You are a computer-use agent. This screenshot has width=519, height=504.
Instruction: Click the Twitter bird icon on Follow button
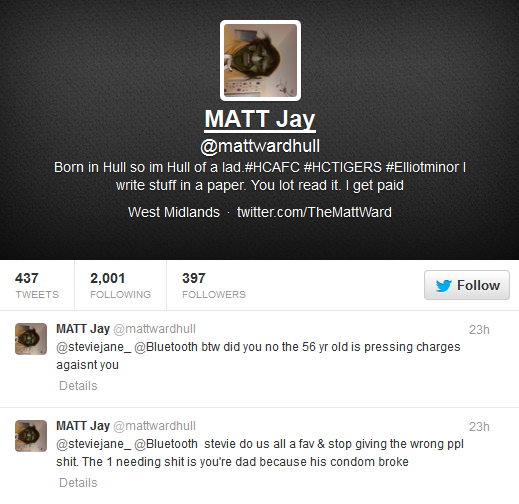(444, 286)
